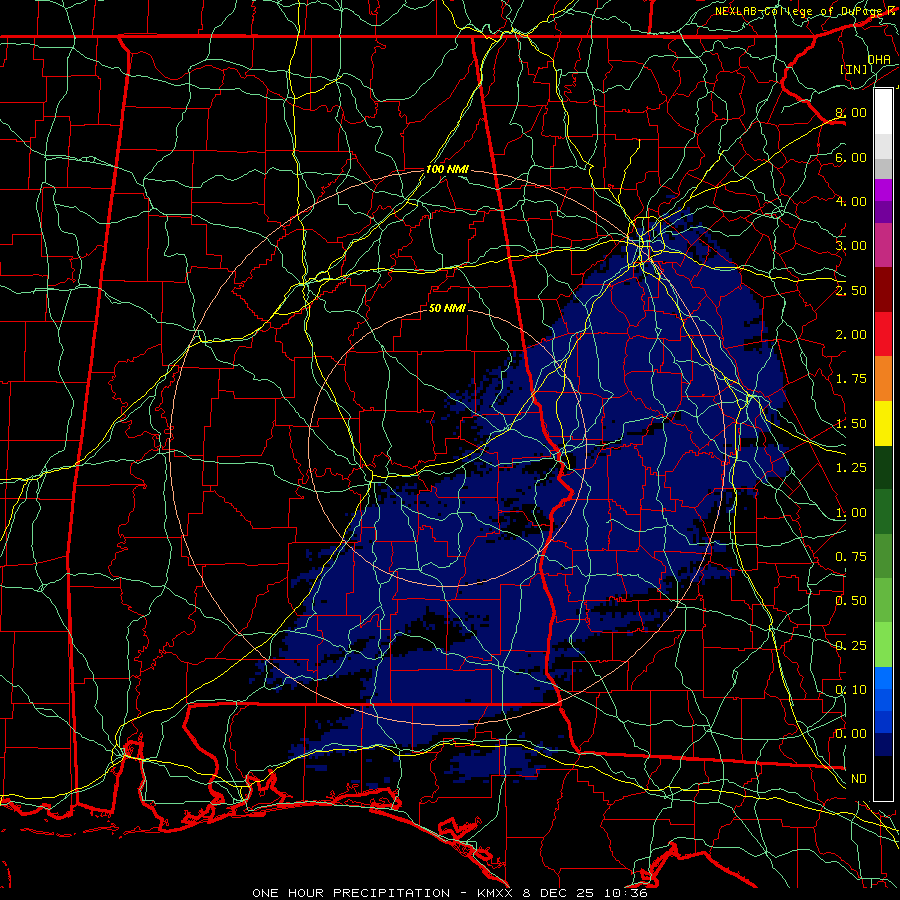900x900 pixels.
Task: Pick the bright red legend swatch
Action: tap(883, 334)
